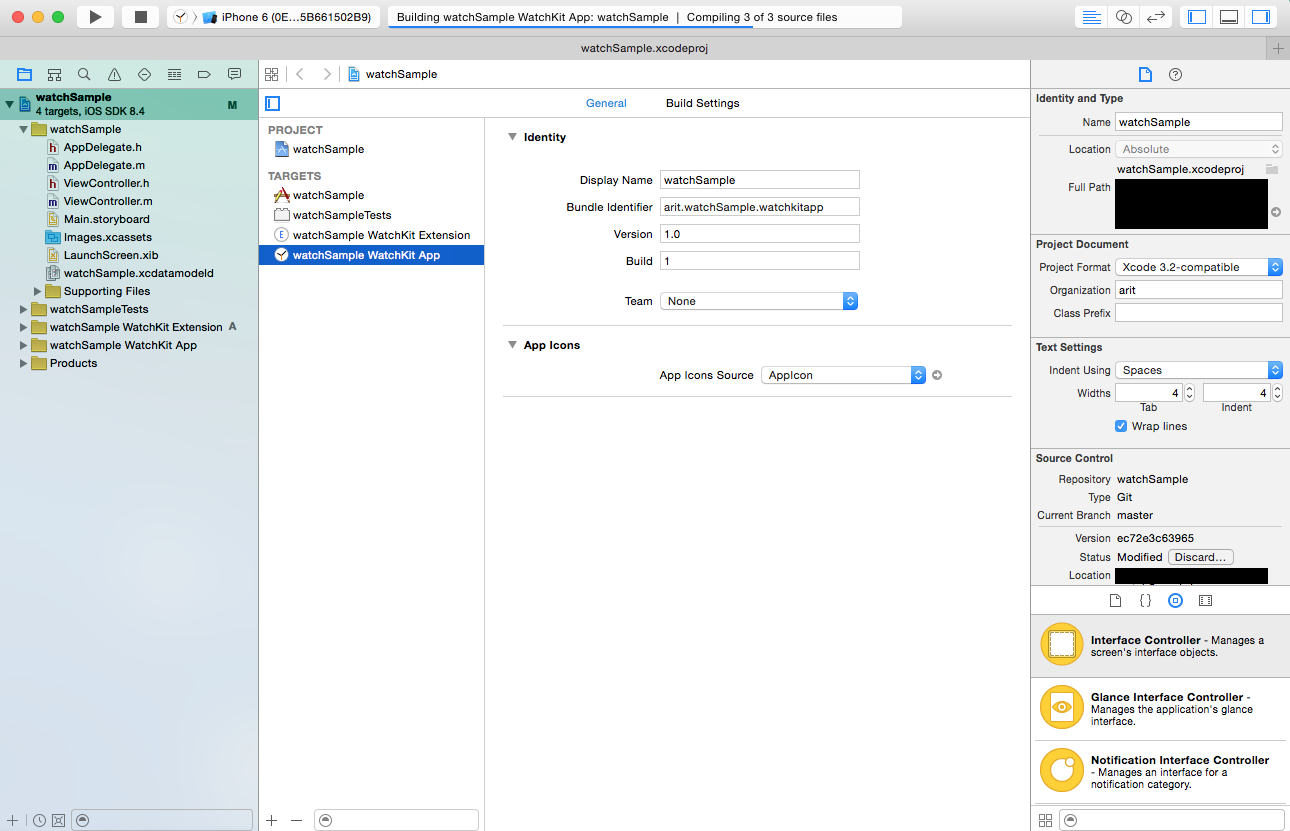This screenshot has height=831, width=1290.
Task: Collapse the Identity section
Action: (512, 137)
